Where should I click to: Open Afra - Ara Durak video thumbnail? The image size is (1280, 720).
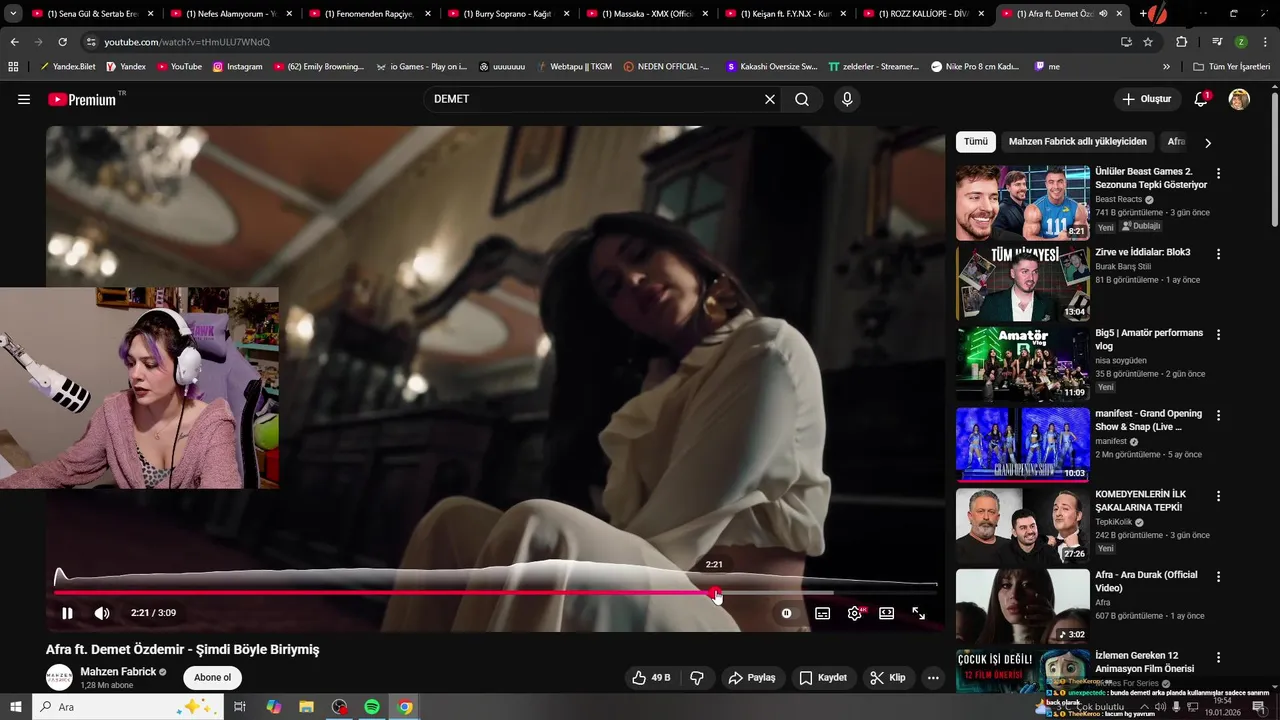1023,606
